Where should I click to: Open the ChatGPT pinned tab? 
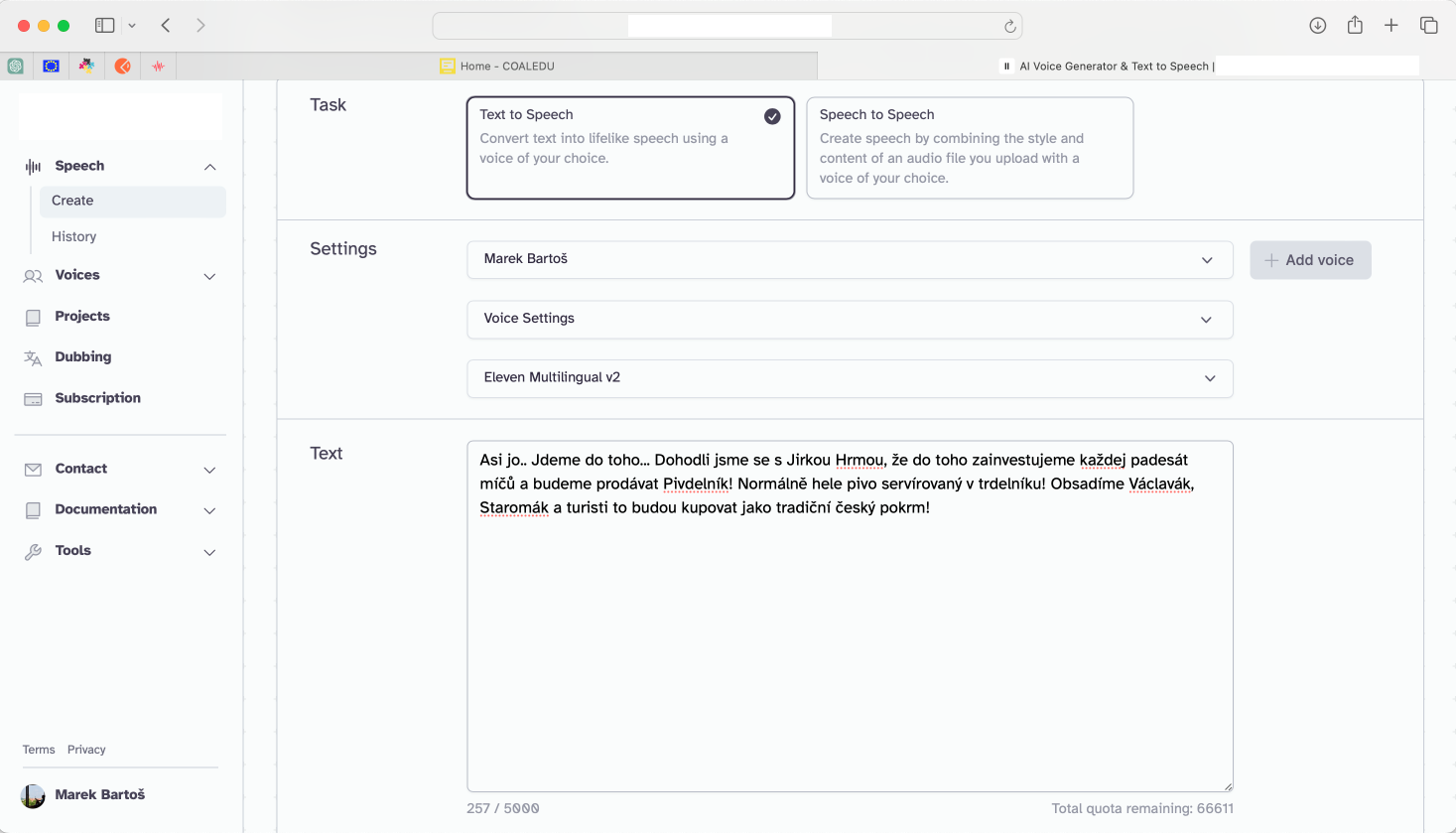[x=16, y=67]
